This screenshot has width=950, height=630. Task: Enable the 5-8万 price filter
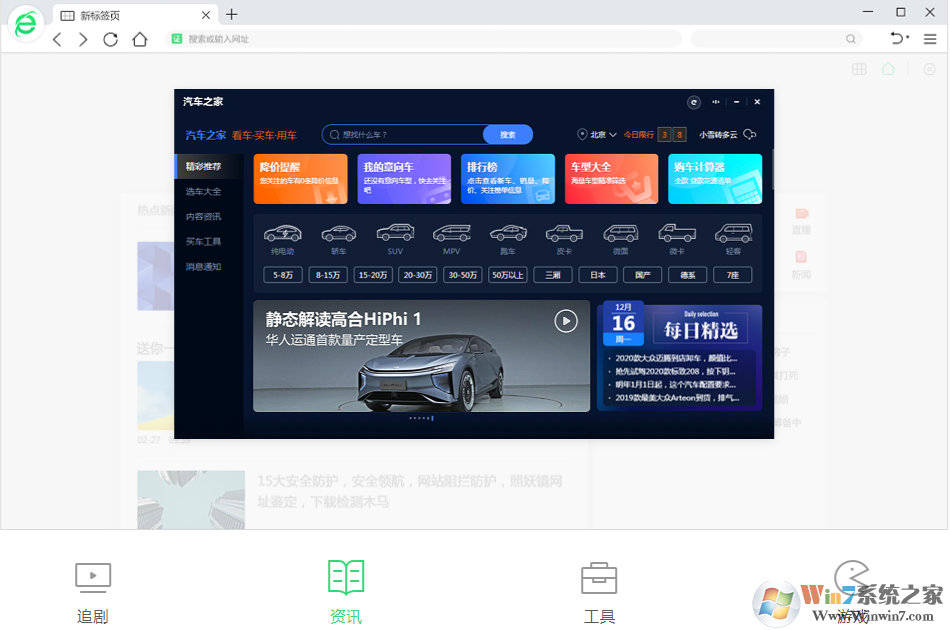pos(281,274)
